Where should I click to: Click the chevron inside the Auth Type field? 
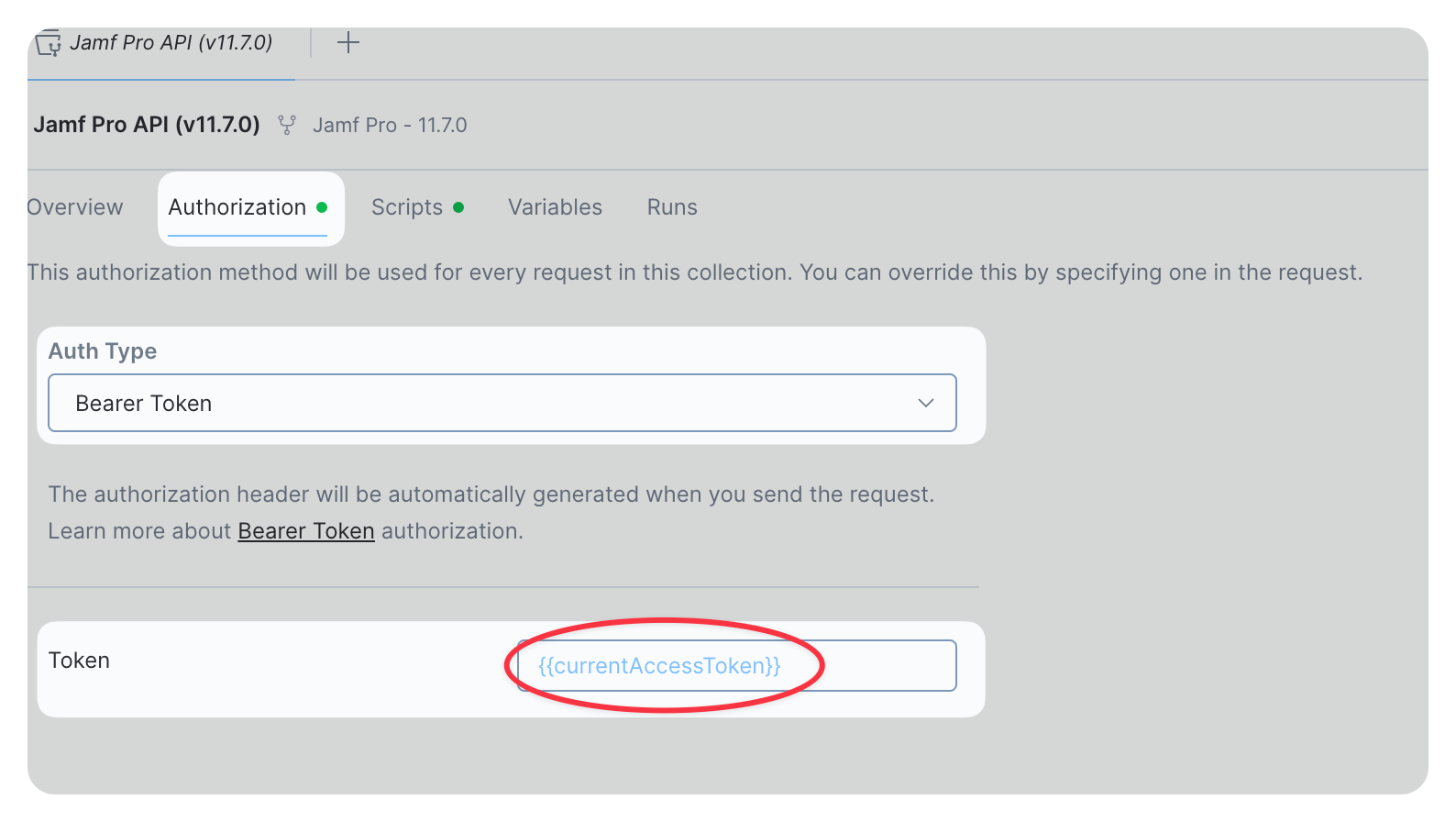(926, 403)
